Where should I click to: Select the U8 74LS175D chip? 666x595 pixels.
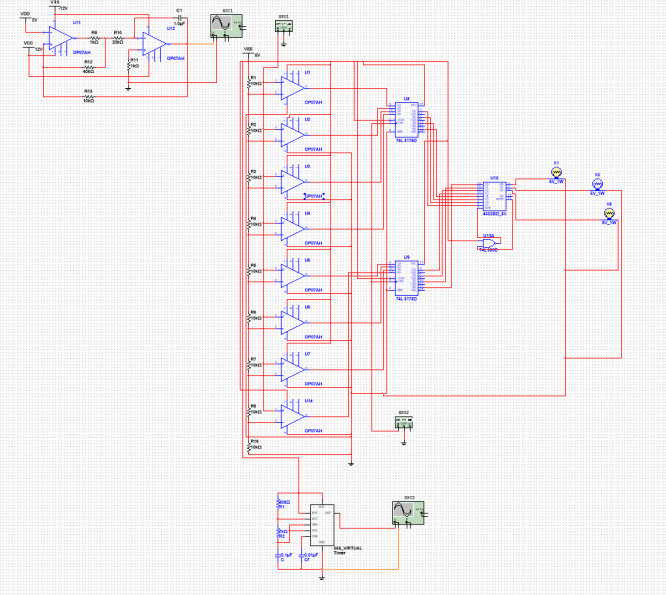pyautogui.click(x=406, y=120)
